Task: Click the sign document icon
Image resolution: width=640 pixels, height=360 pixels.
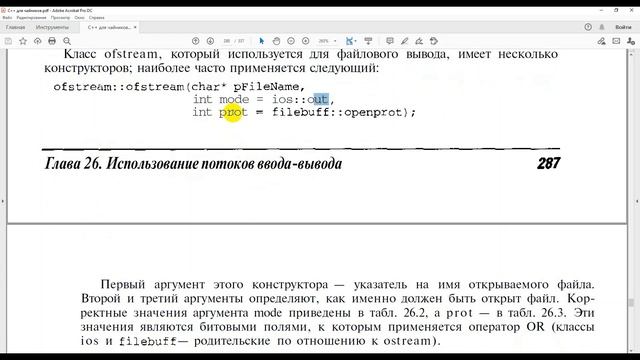Action: [419, 41]
